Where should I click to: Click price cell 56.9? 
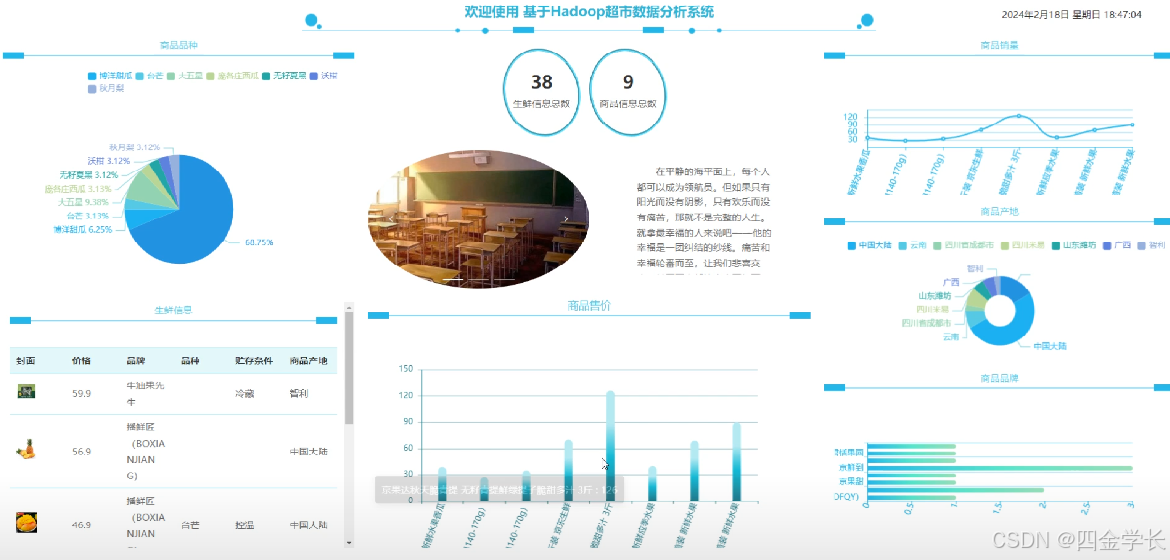(81, 452)
